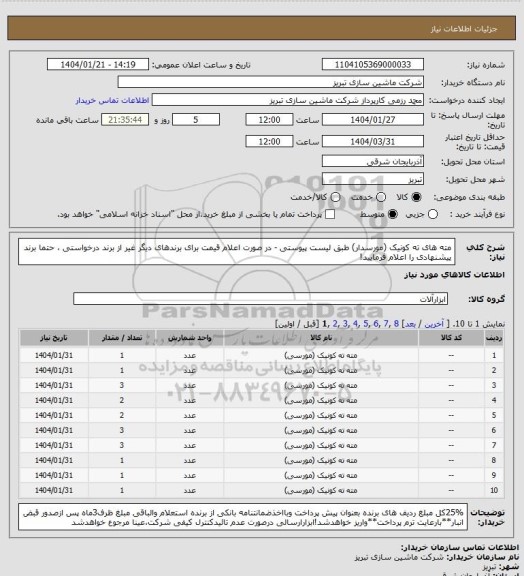The image size is (524, 576).
Task: Open اطلاعات تماس خریدار link
Action: [x=112, y=100]
